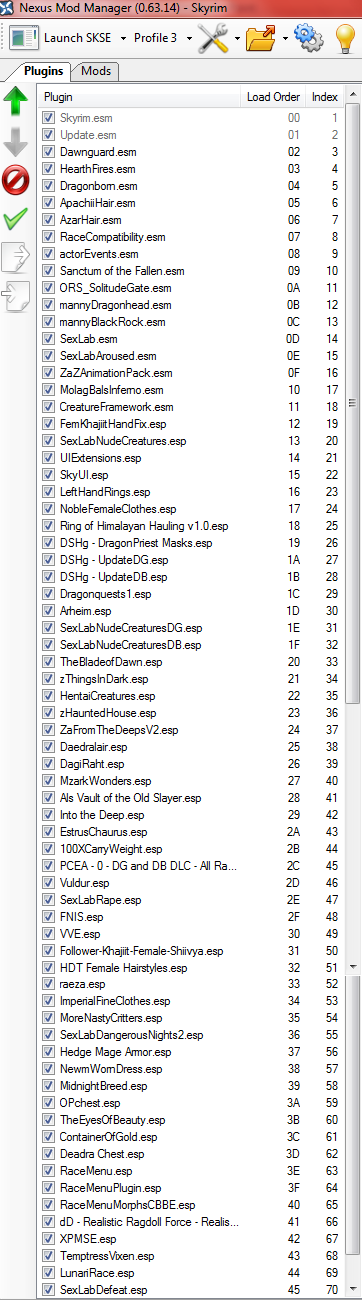Sort by Load Order column header
The image size is (362, 1300).
click(x=273, y=97)
